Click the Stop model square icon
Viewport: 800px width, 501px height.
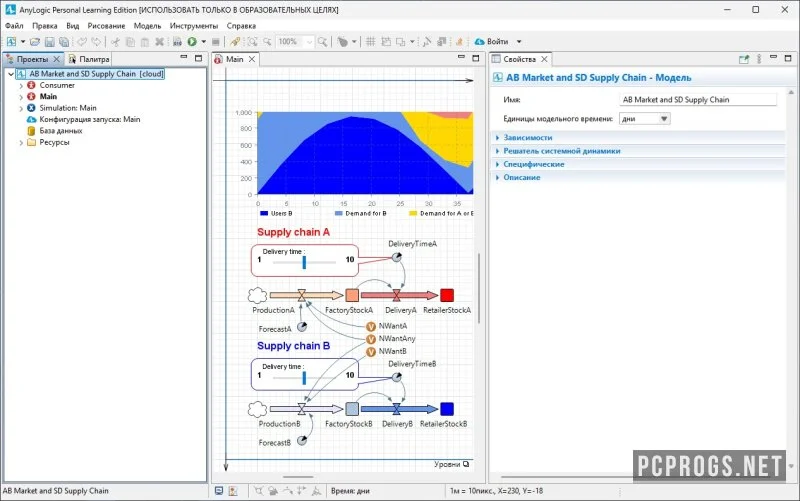(216, 41)
